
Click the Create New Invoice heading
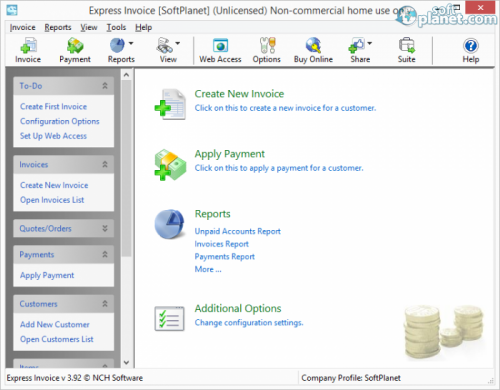point(239,94)
